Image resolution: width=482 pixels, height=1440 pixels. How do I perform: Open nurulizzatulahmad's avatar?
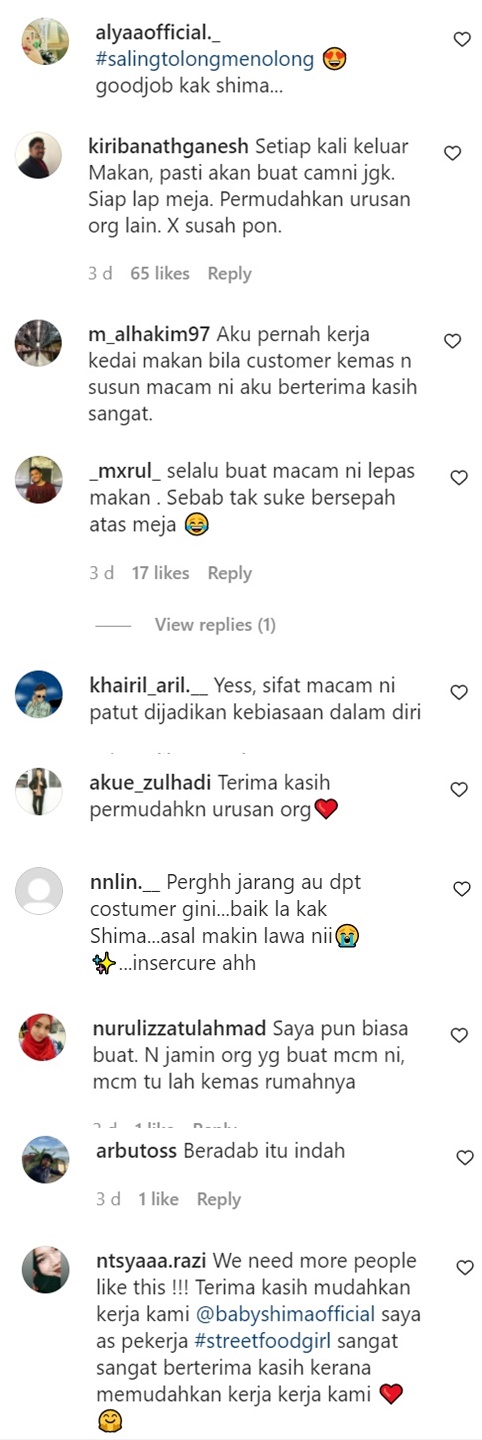43,1038
